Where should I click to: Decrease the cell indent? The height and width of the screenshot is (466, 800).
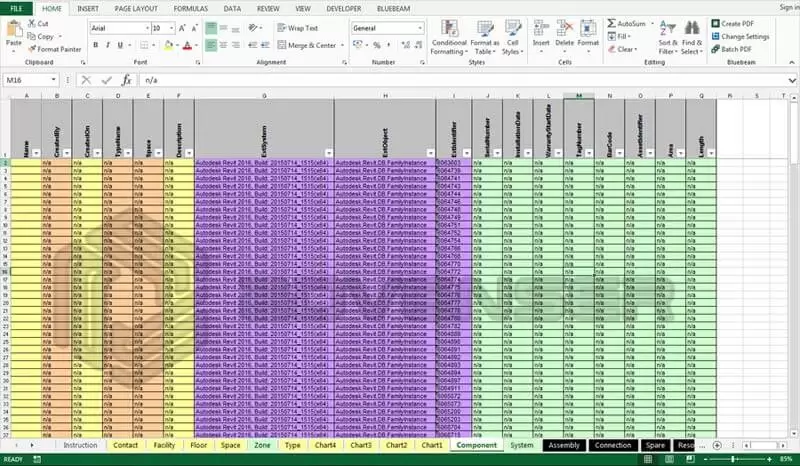click(x=253, y=45)
